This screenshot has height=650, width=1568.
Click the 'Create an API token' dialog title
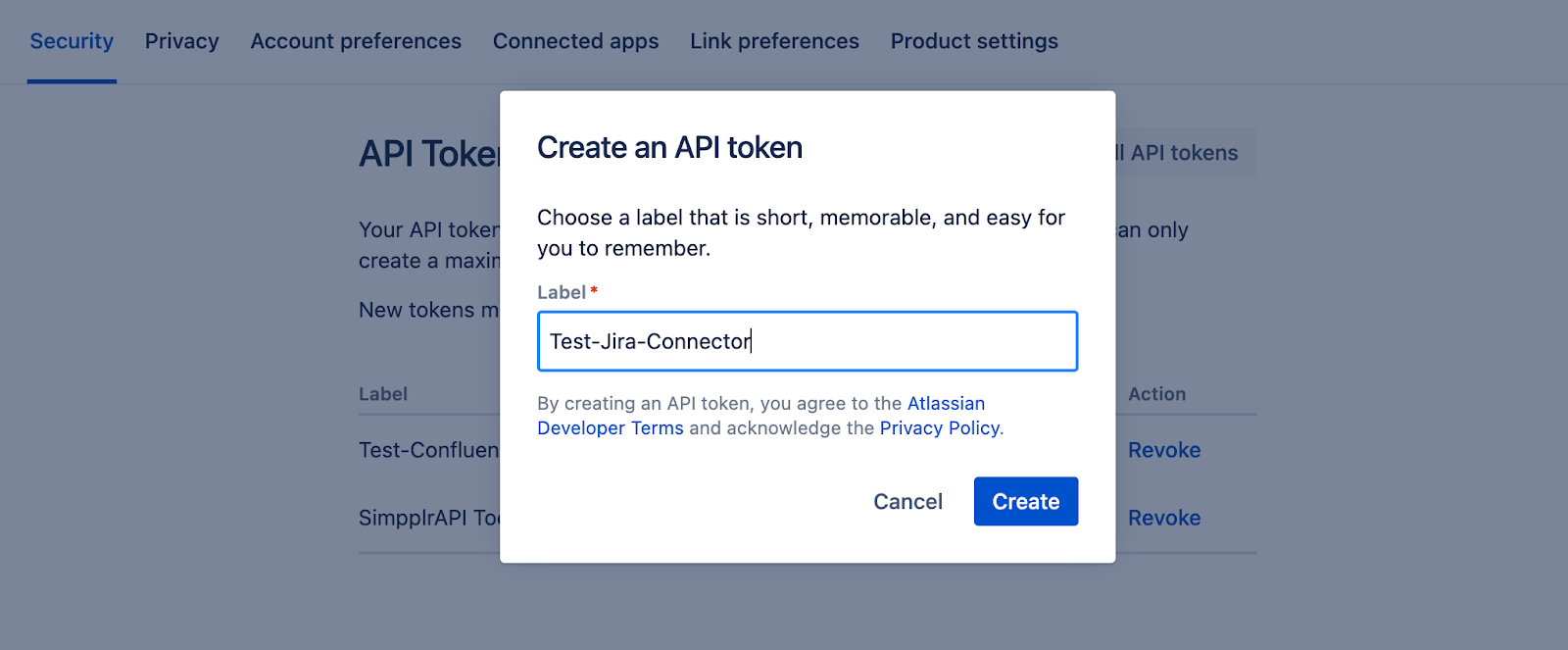(x=669, y=148)
